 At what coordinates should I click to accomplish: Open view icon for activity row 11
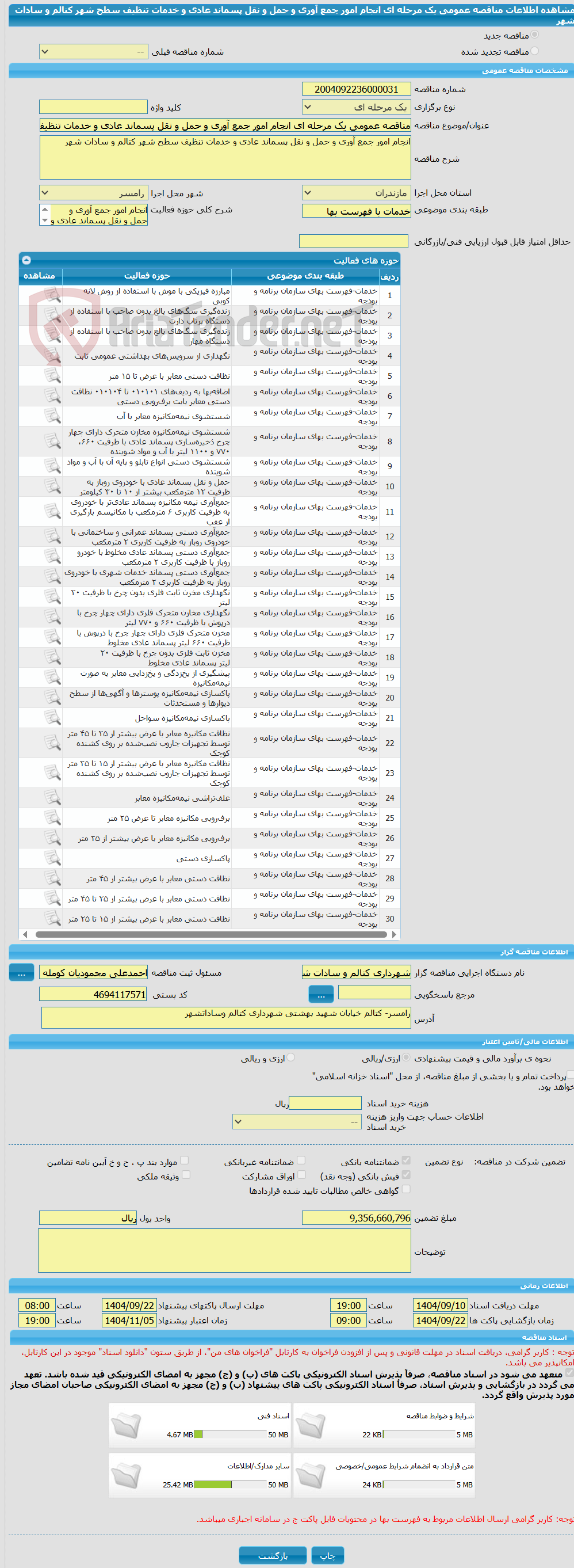click(x=53, y=511)
